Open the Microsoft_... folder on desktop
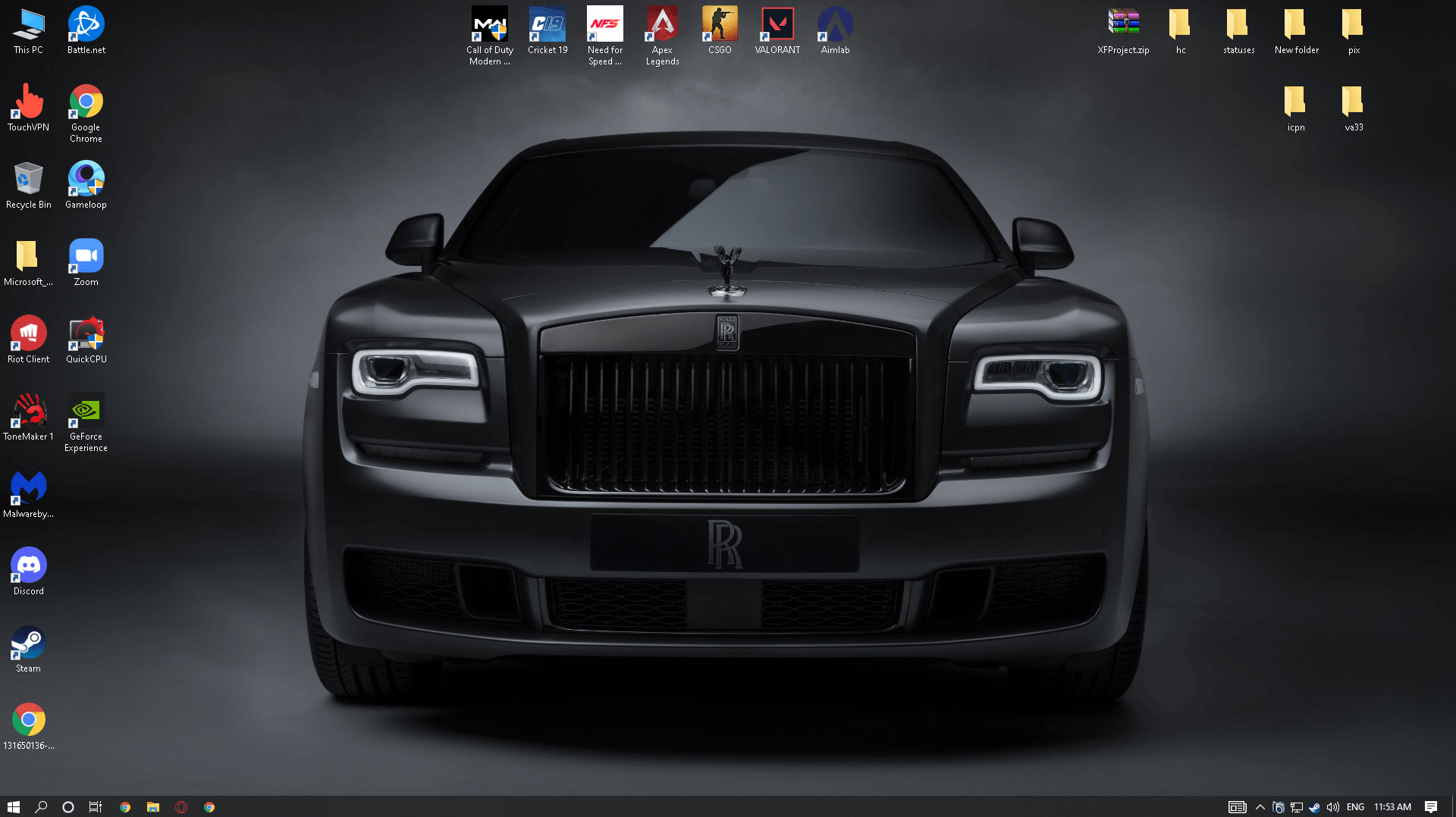This screenshot has width=1456, height=817. (x=28, y=263)
